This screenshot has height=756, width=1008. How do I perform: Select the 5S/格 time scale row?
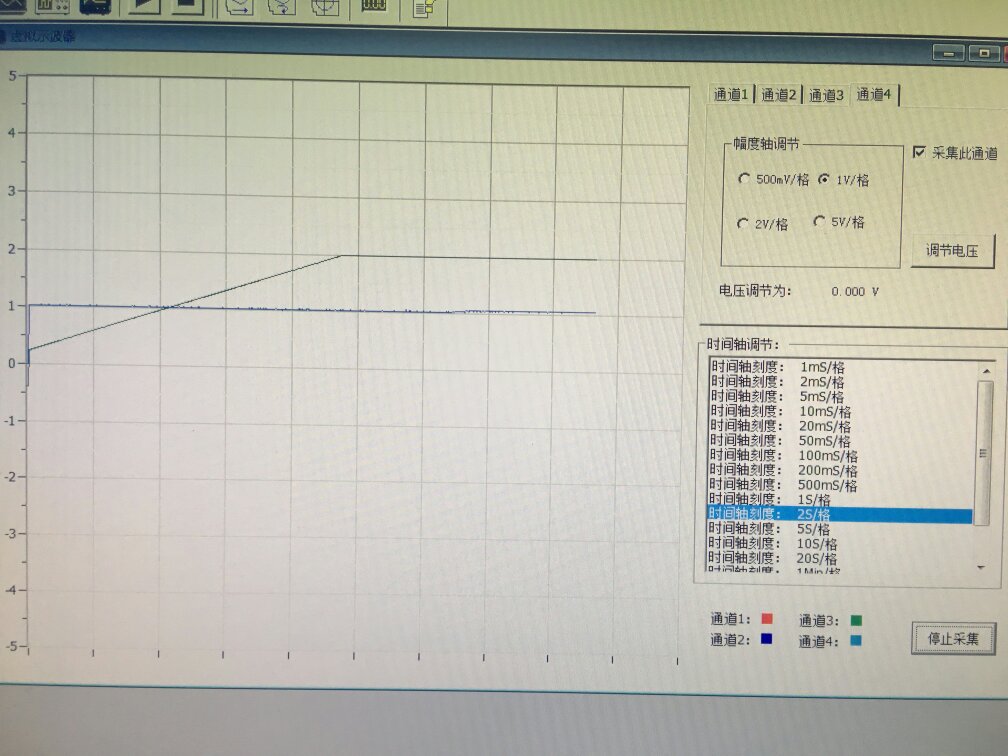coord(841,529)
